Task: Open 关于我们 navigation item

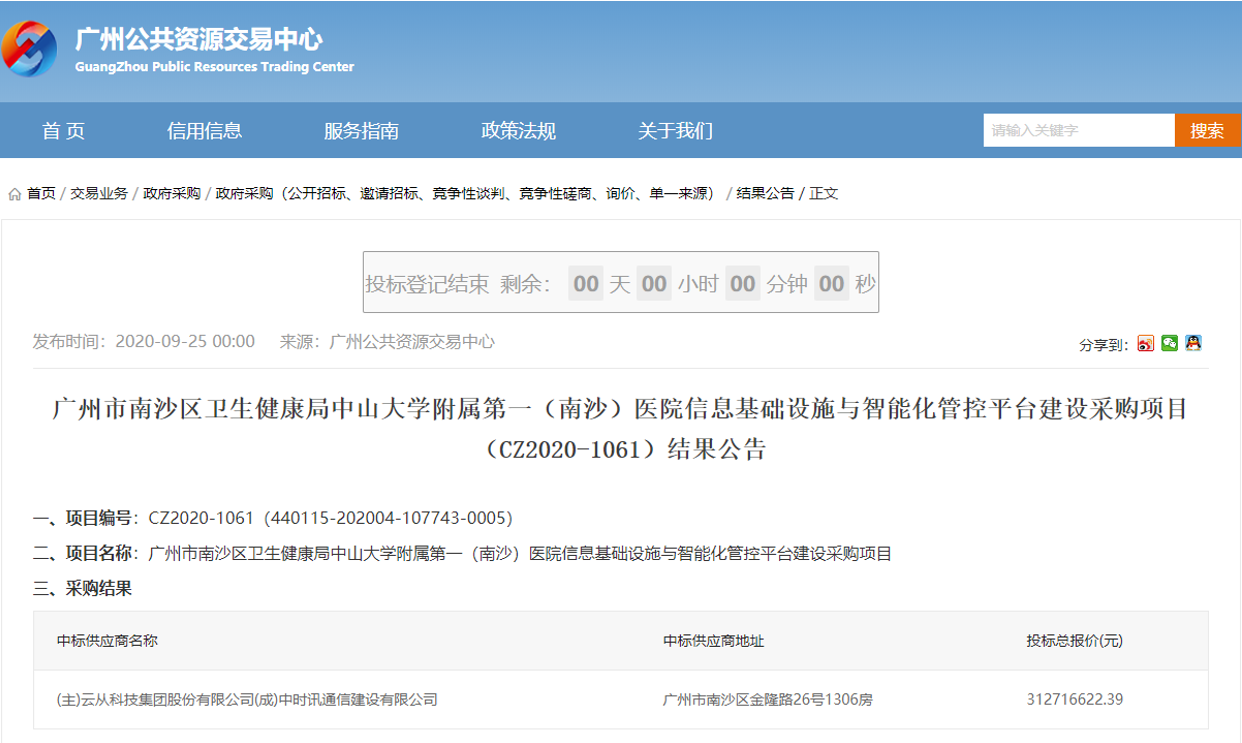Action: tap(675, 131)
